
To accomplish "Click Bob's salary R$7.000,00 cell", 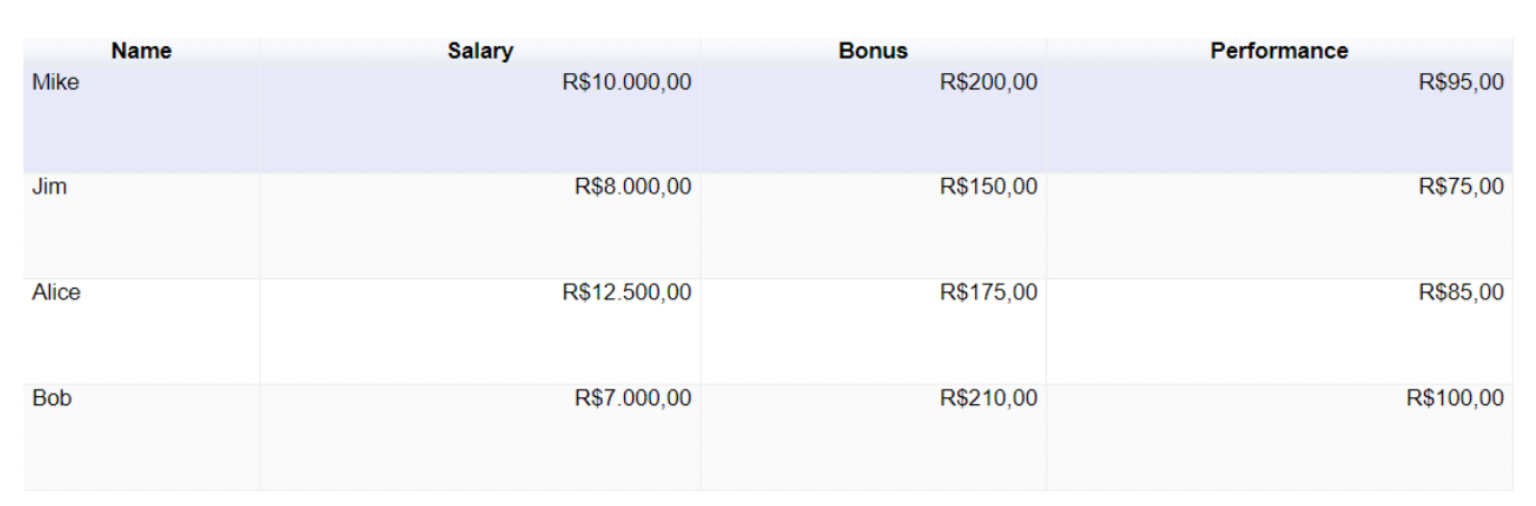I will click(480, 437).
